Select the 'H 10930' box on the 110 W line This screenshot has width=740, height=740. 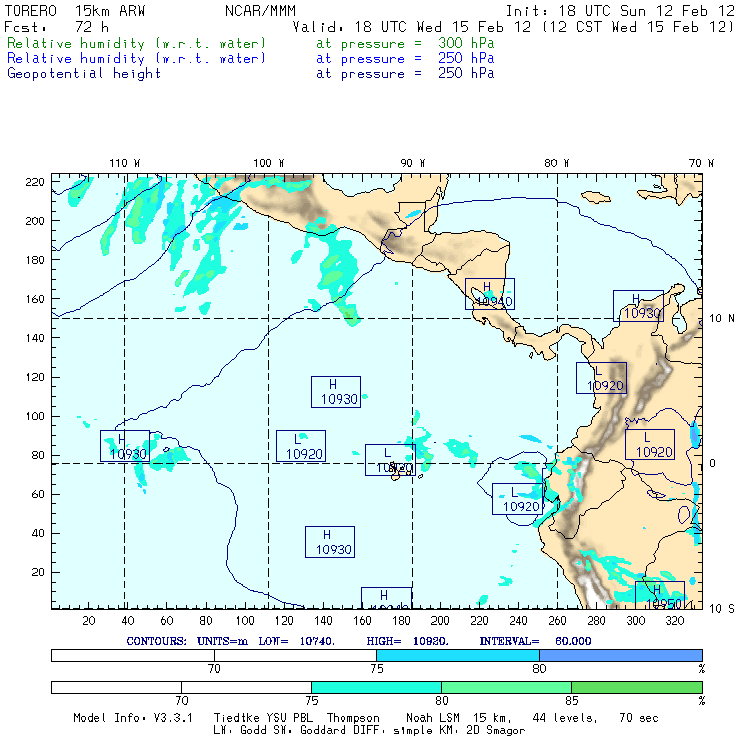(125, 446)
